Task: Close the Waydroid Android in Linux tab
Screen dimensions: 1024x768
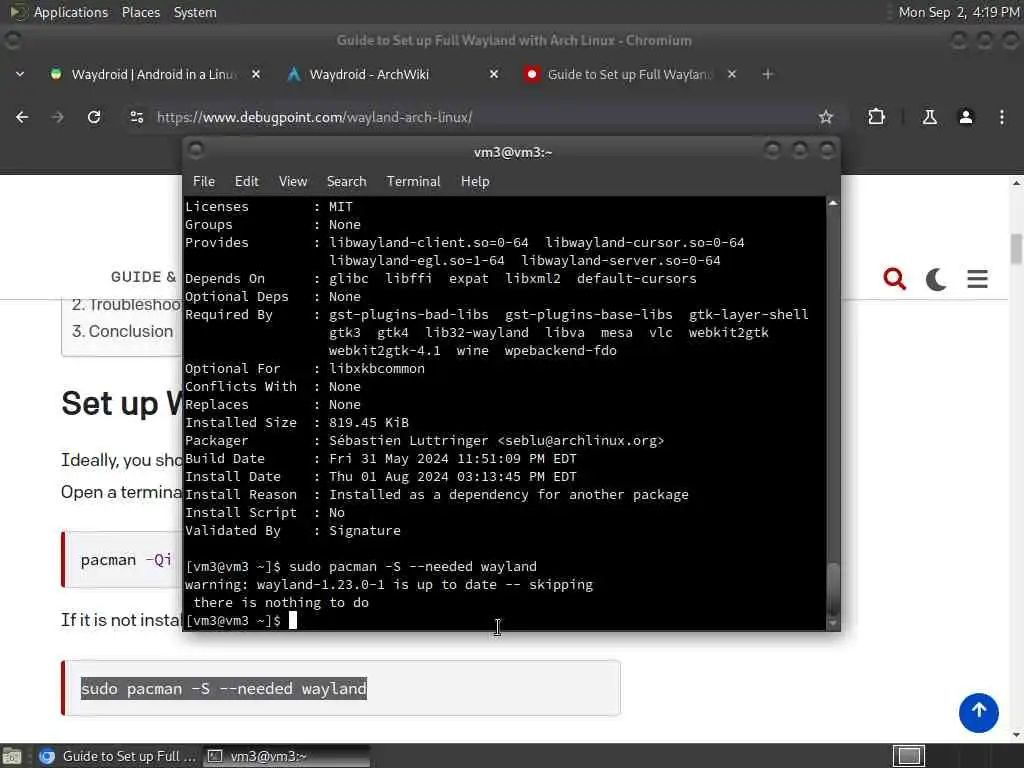Action: 256,74
